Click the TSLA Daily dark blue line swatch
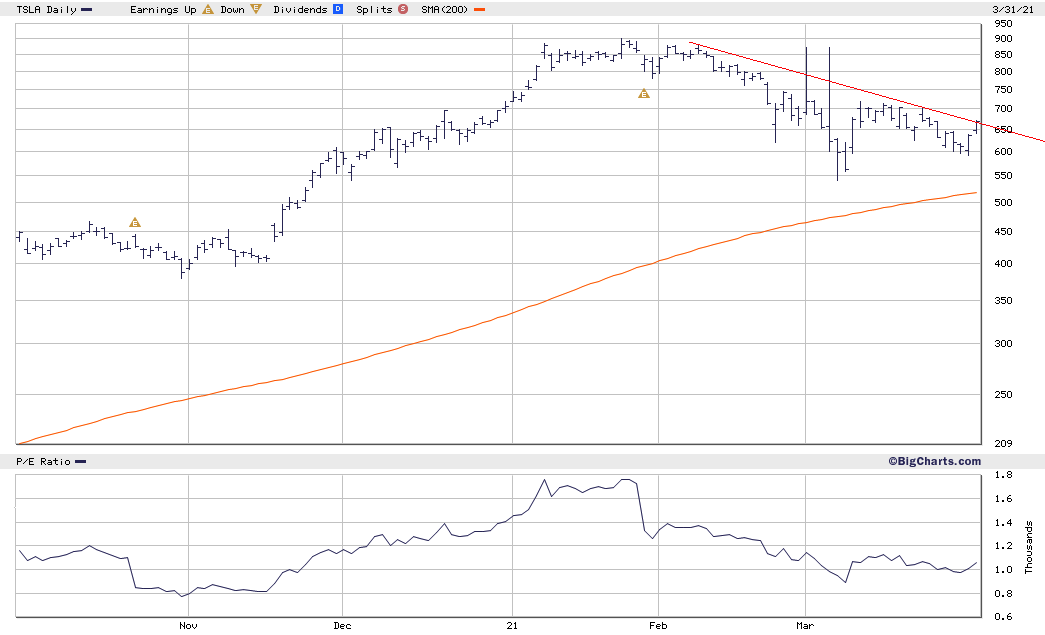 87,9
